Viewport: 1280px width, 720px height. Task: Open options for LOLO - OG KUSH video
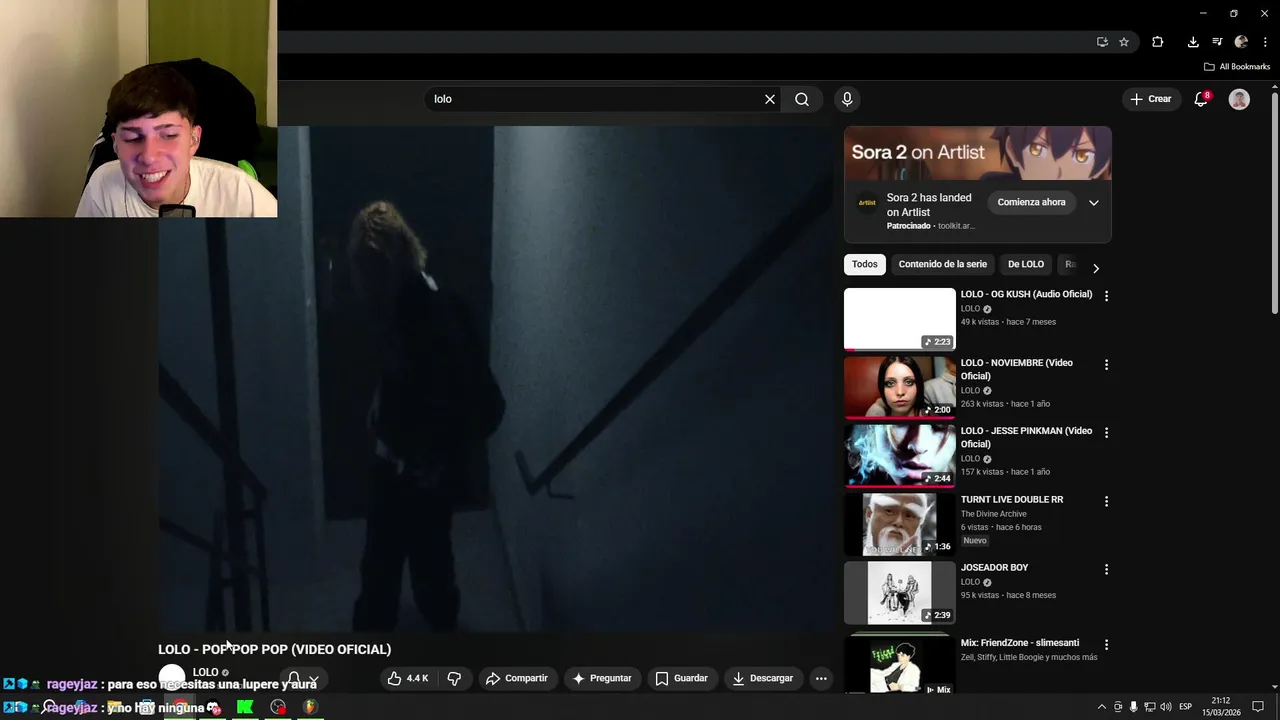point(1106,296)
